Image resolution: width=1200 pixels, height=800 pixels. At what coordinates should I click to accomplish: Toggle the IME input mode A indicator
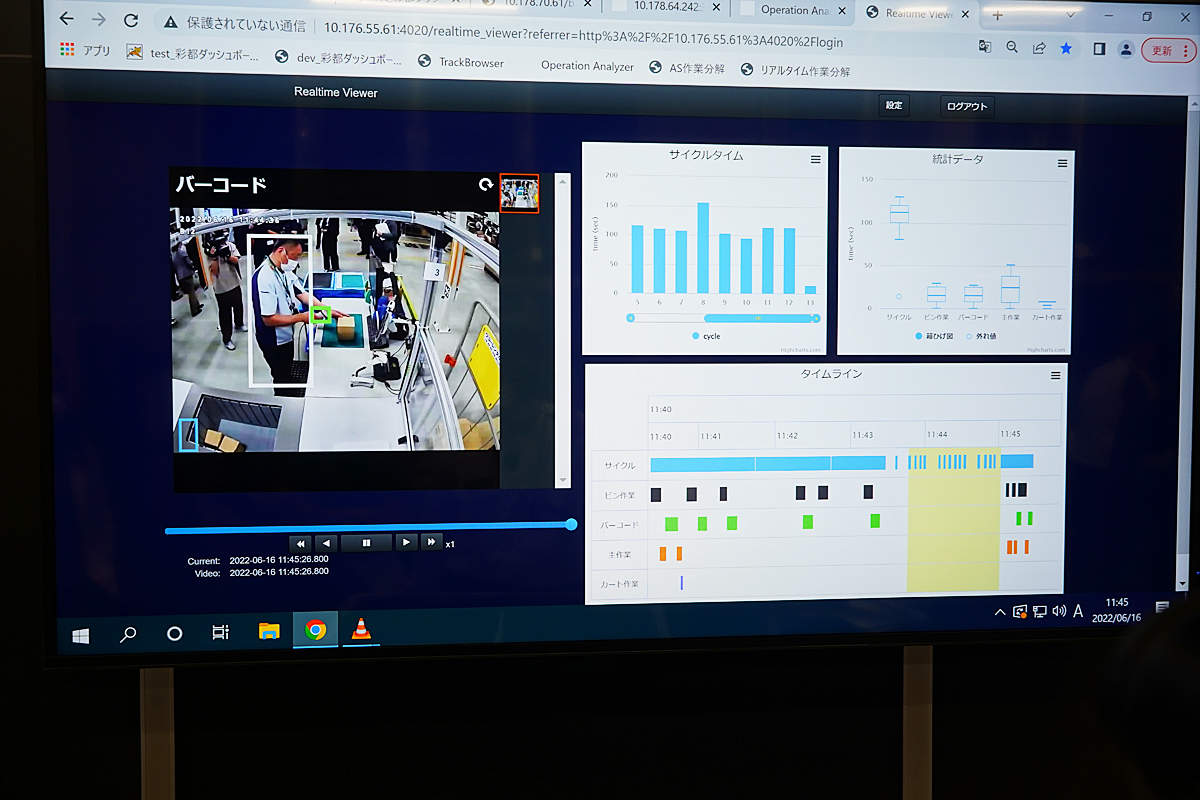(1078, 611)
